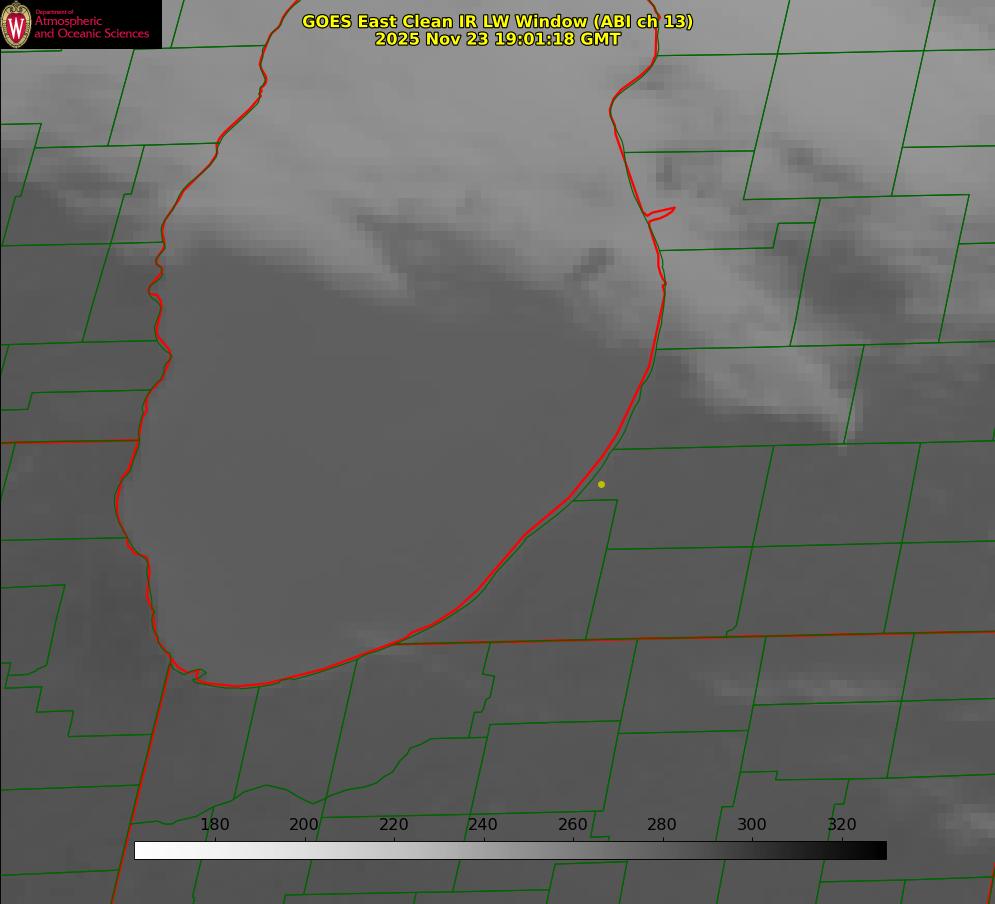Screen dimensions: 995x904
Task: Click the 260 colorbar tick label
Action: 573,824
